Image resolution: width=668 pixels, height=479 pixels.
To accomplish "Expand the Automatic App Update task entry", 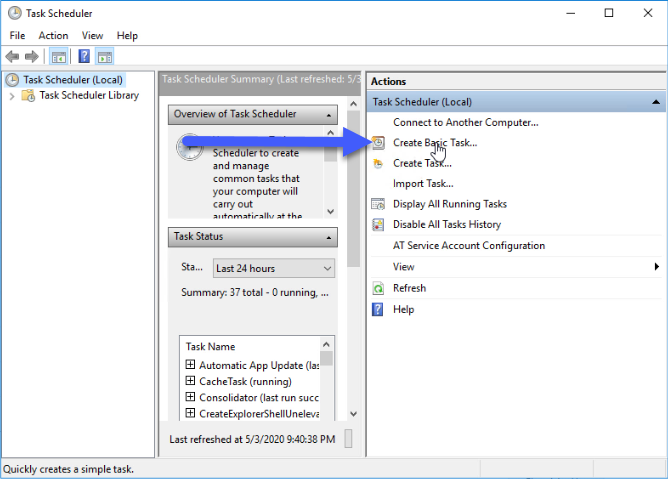I will click(x=190, y=365).
